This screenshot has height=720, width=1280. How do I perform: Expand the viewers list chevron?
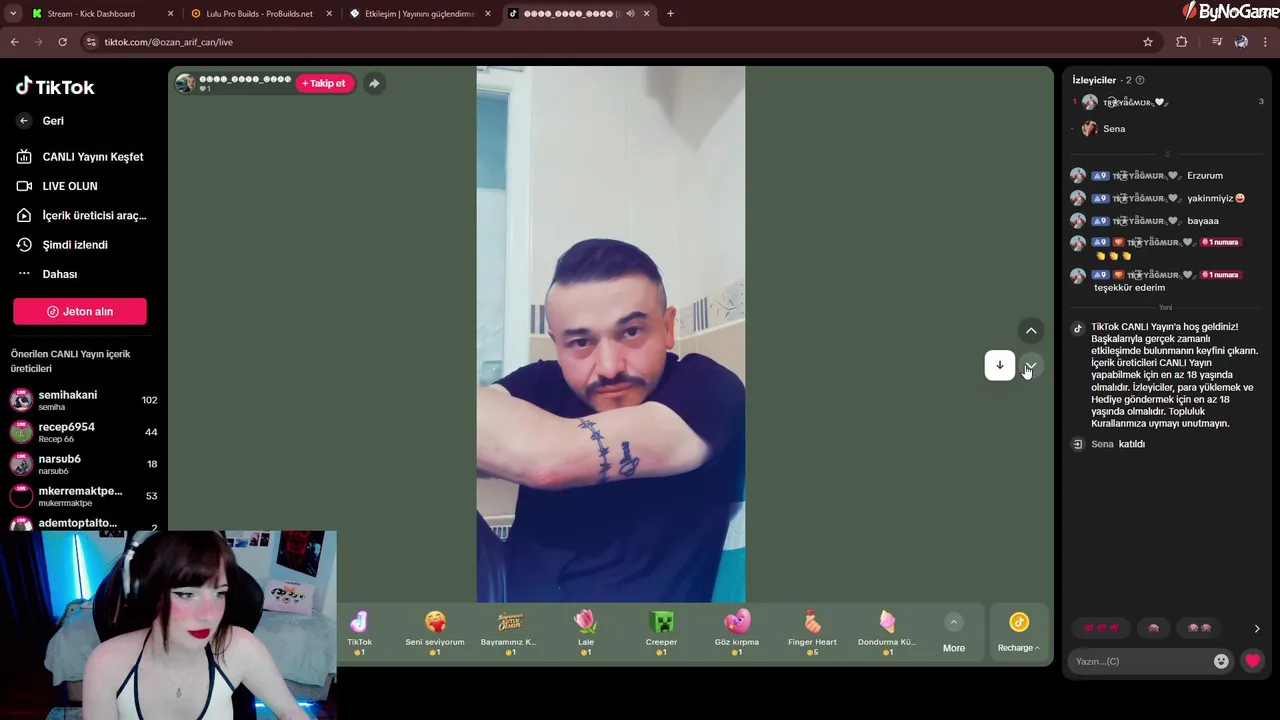click(x=1167, y=154)
